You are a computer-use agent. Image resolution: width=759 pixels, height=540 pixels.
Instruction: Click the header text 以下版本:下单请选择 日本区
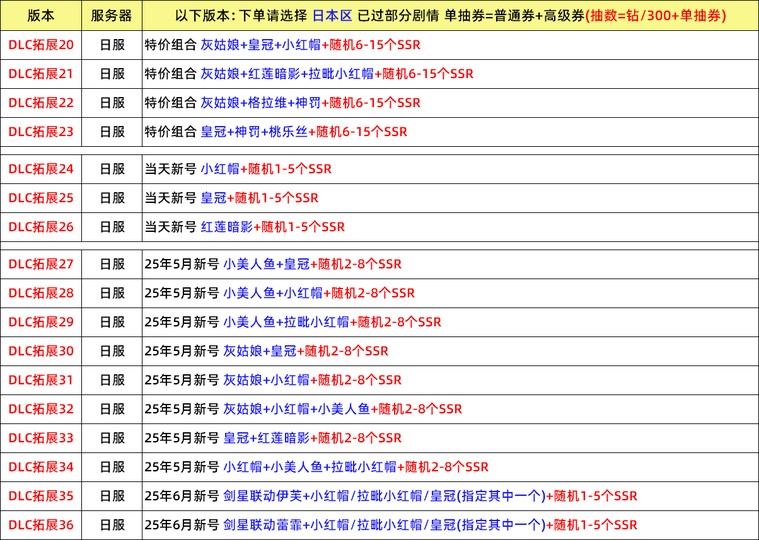[264, 15]
